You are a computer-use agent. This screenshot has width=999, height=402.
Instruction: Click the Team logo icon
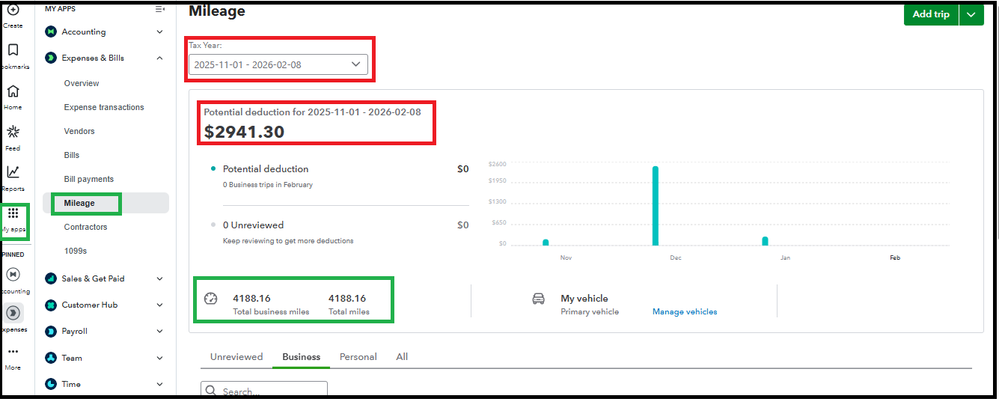(50, 358)
